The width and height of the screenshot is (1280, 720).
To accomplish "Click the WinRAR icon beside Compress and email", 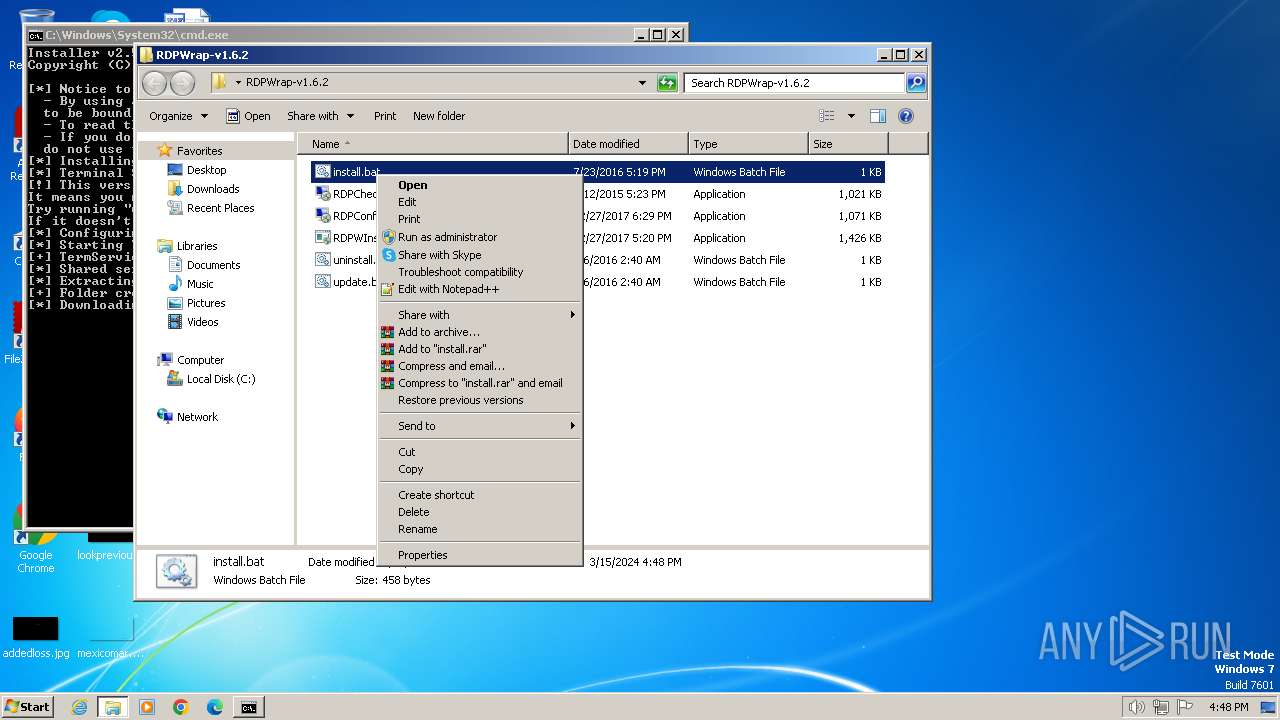I will pos(388,366).
